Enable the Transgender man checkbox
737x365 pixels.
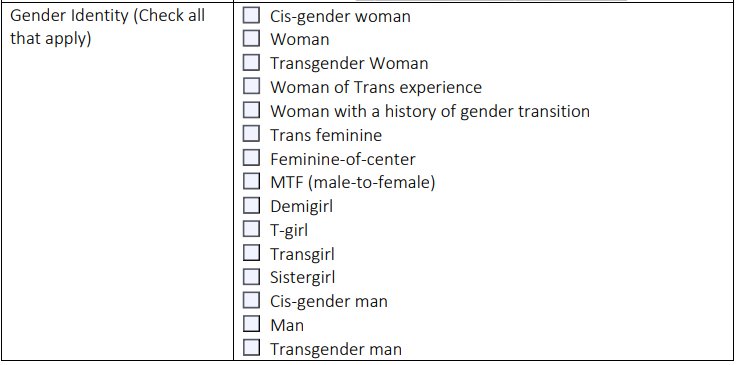click(251, 348)
